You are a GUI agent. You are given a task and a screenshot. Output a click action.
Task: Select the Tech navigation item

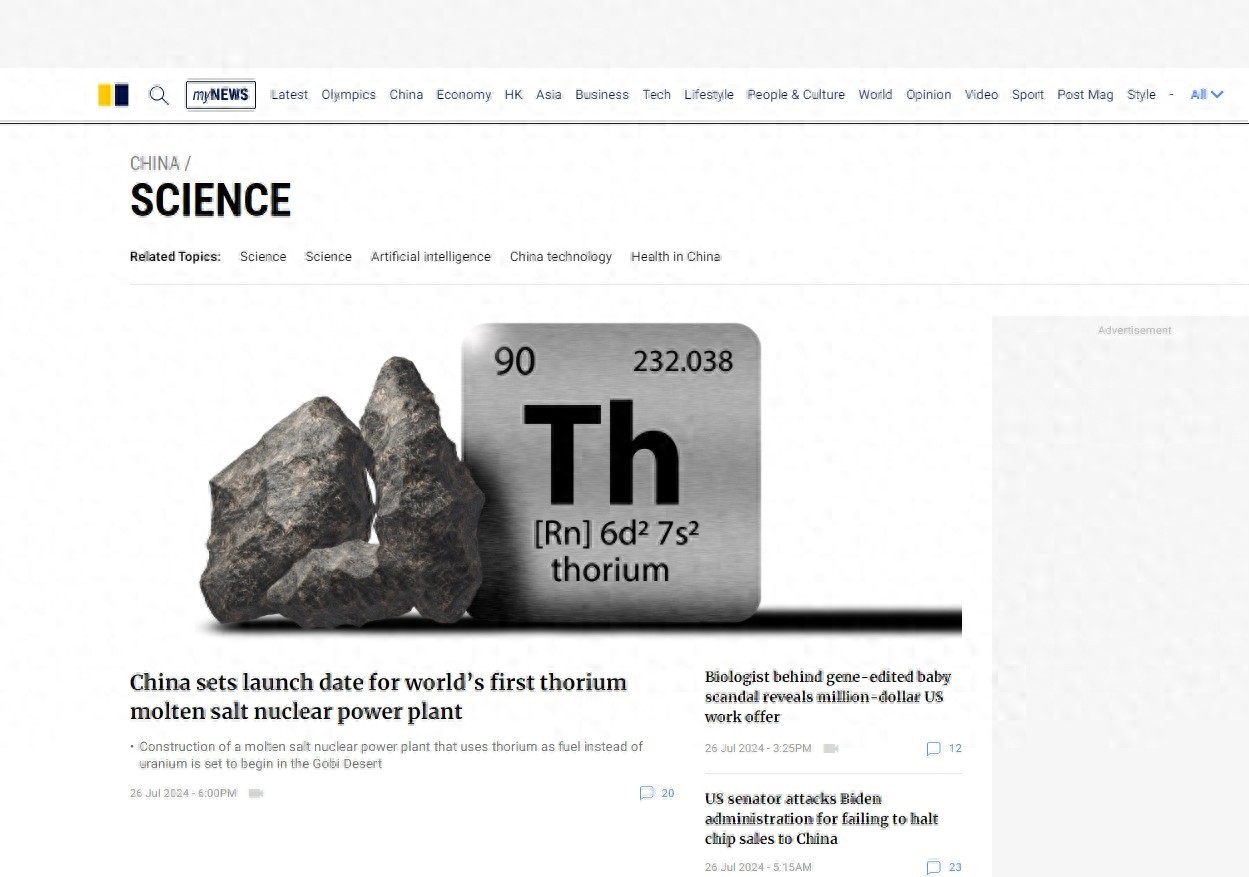(x=656, y=95)
